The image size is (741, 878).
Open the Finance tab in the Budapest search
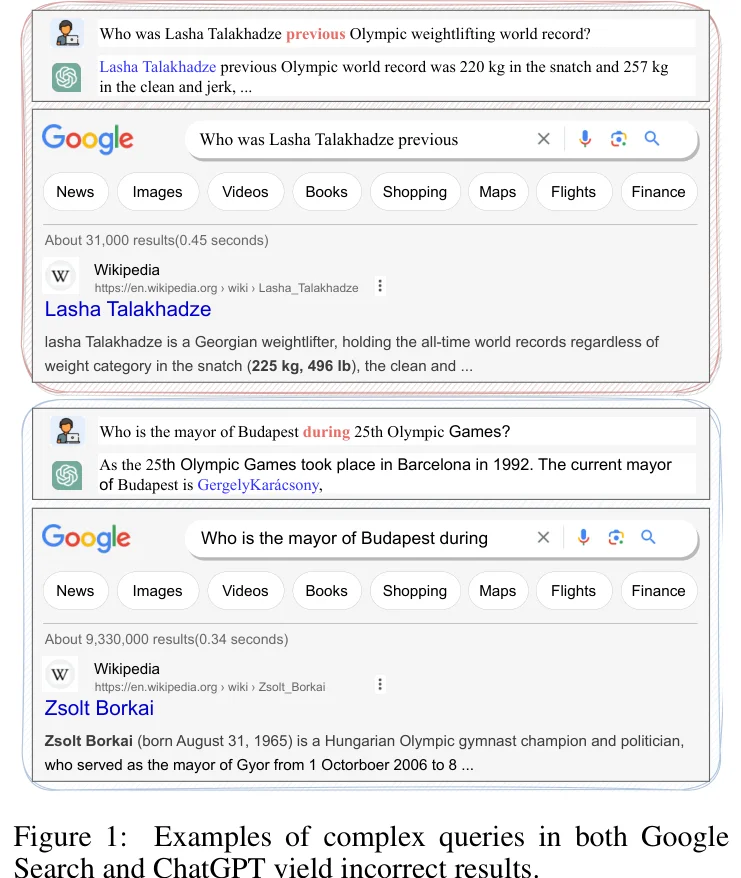click(x=658, y=591)
